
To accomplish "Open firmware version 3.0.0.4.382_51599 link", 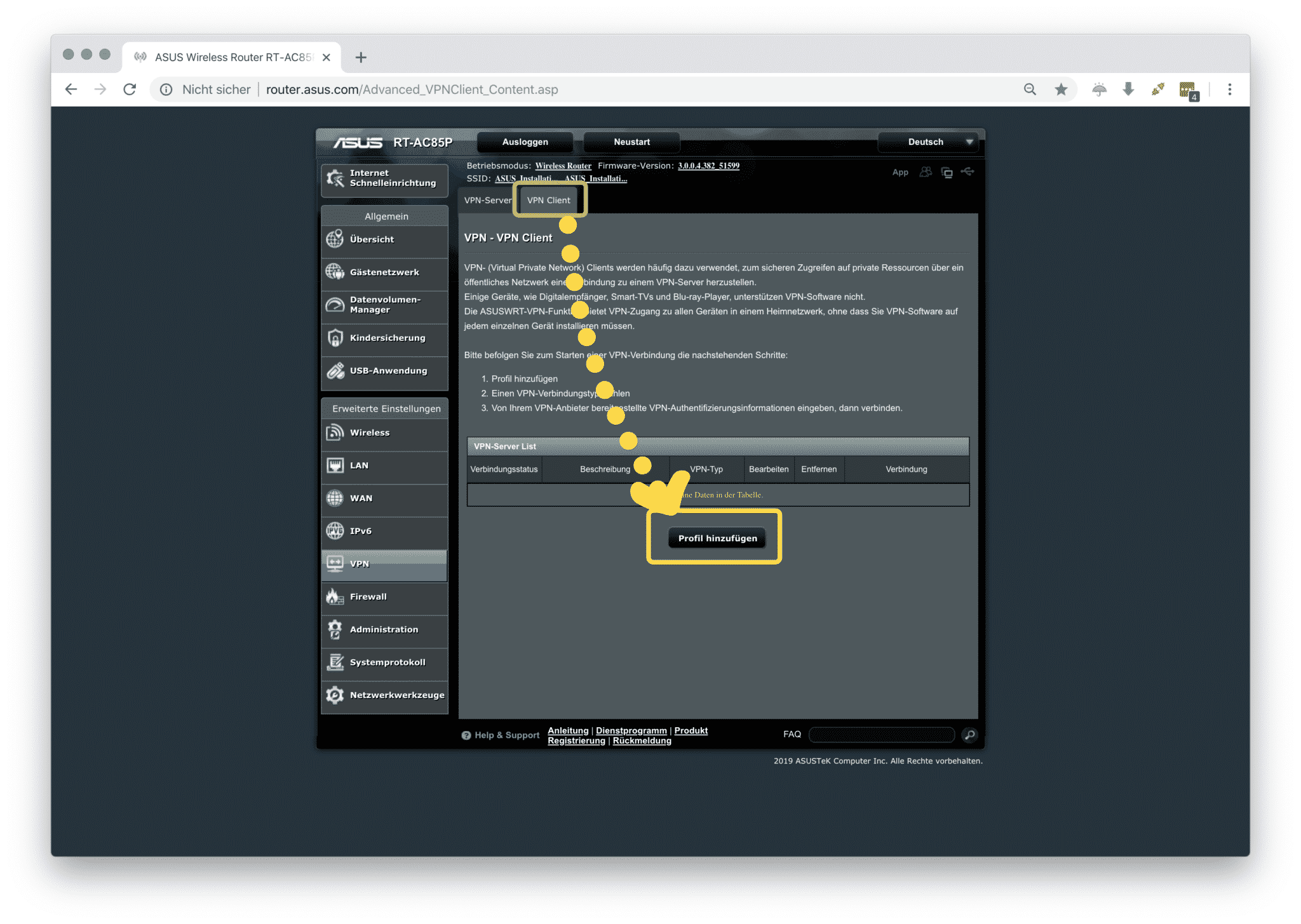I will coord(708,166).
